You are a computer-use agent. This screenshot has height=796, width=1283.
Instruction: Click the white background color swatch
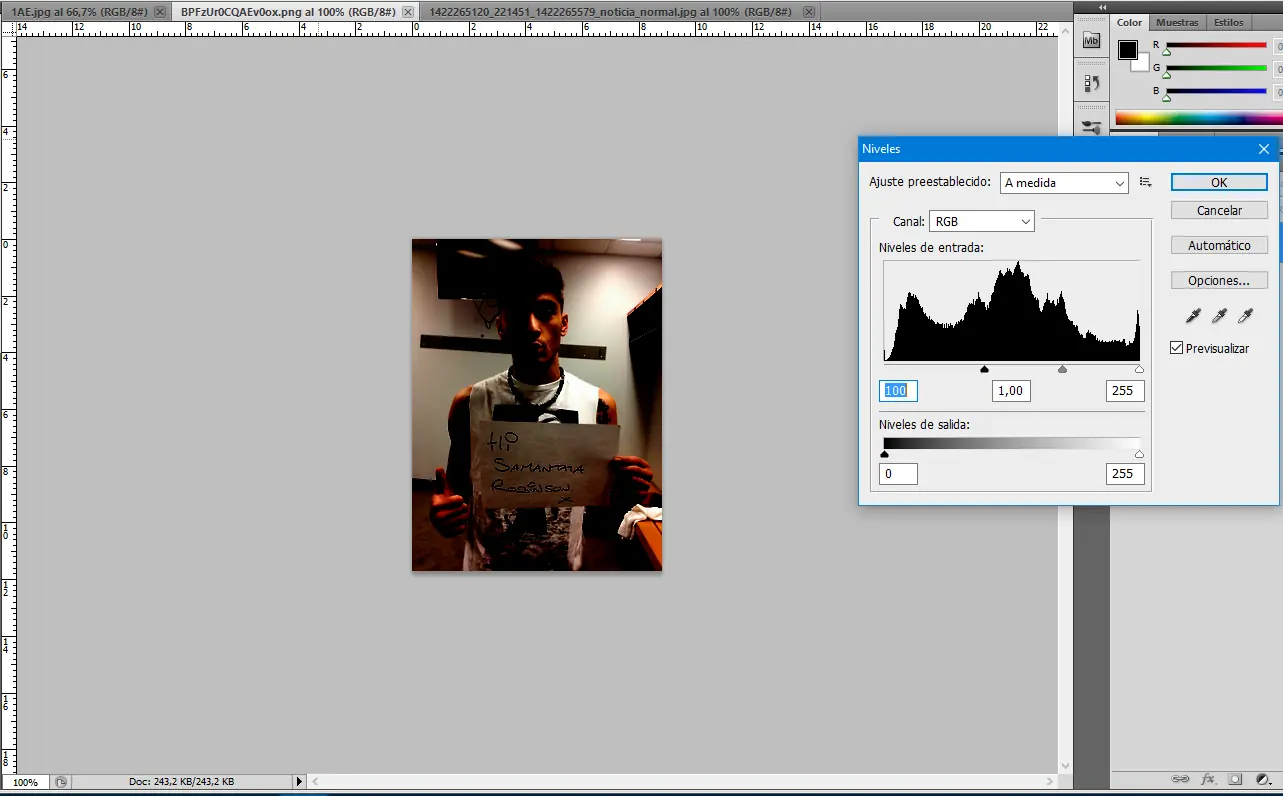[x=1141, y=66]
